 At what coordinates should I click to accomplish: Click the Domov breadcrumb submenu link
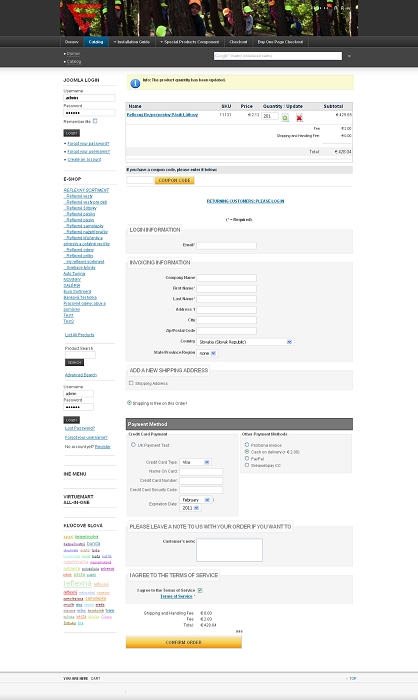pyautogui.click(x=73, y=54)
